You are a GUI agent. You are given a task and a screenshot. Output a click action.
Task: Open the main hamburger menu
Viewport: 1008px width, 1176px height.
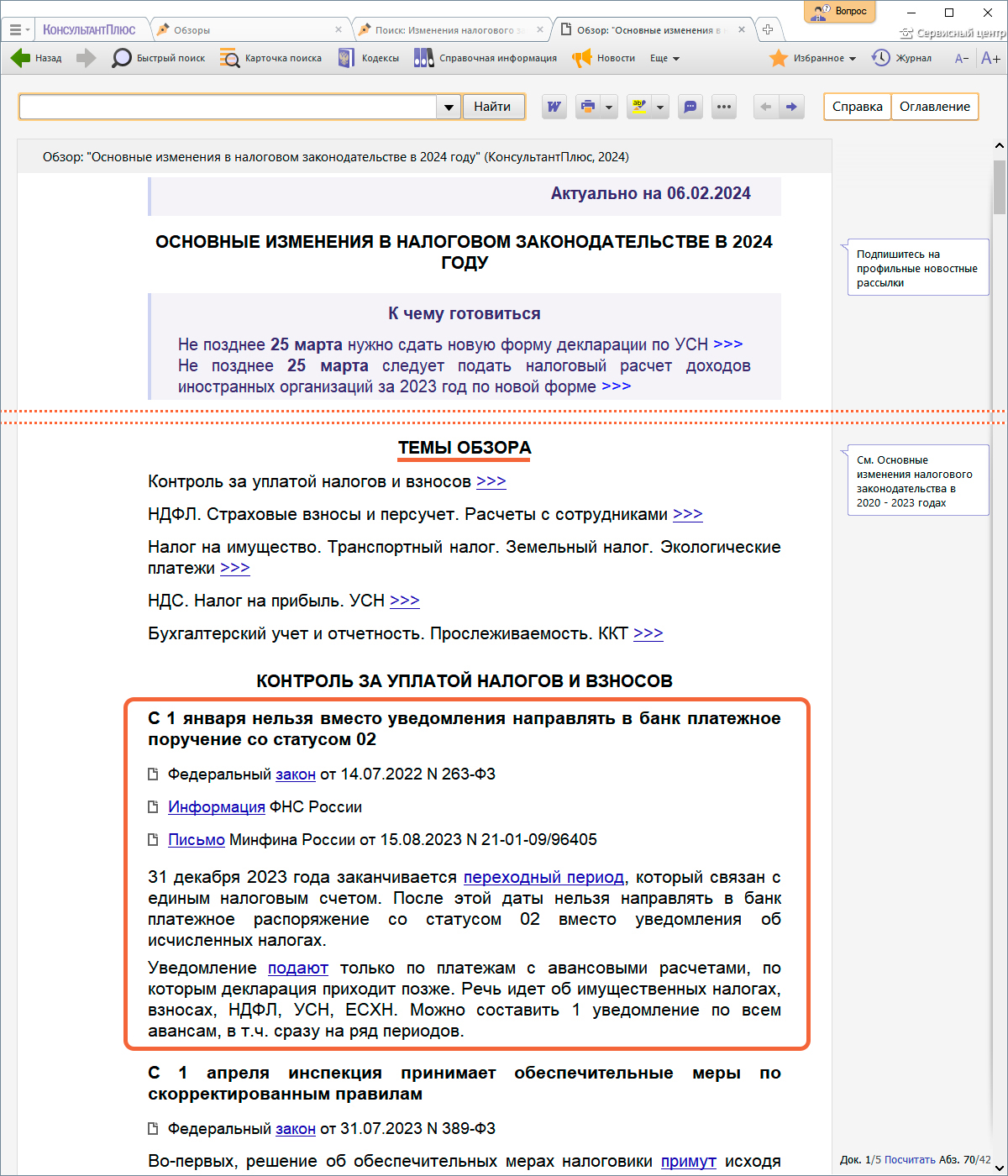tap(18, 29)
